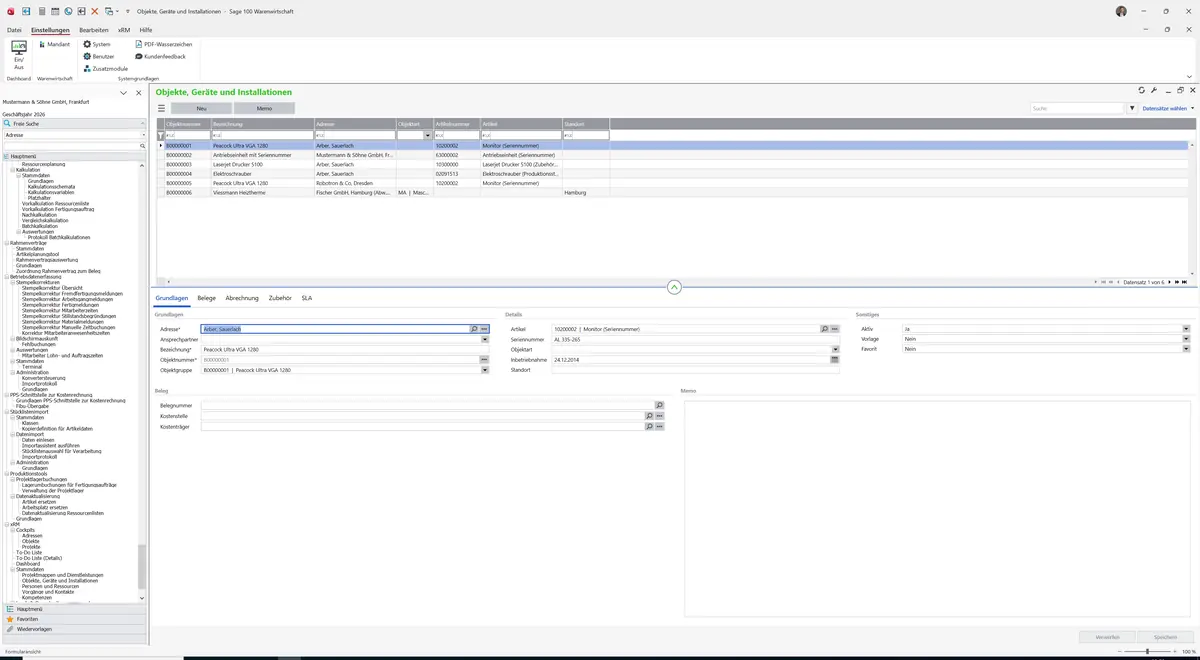Open the Vorlage dropdown

pyautogui.click(x=1186, y=339)
